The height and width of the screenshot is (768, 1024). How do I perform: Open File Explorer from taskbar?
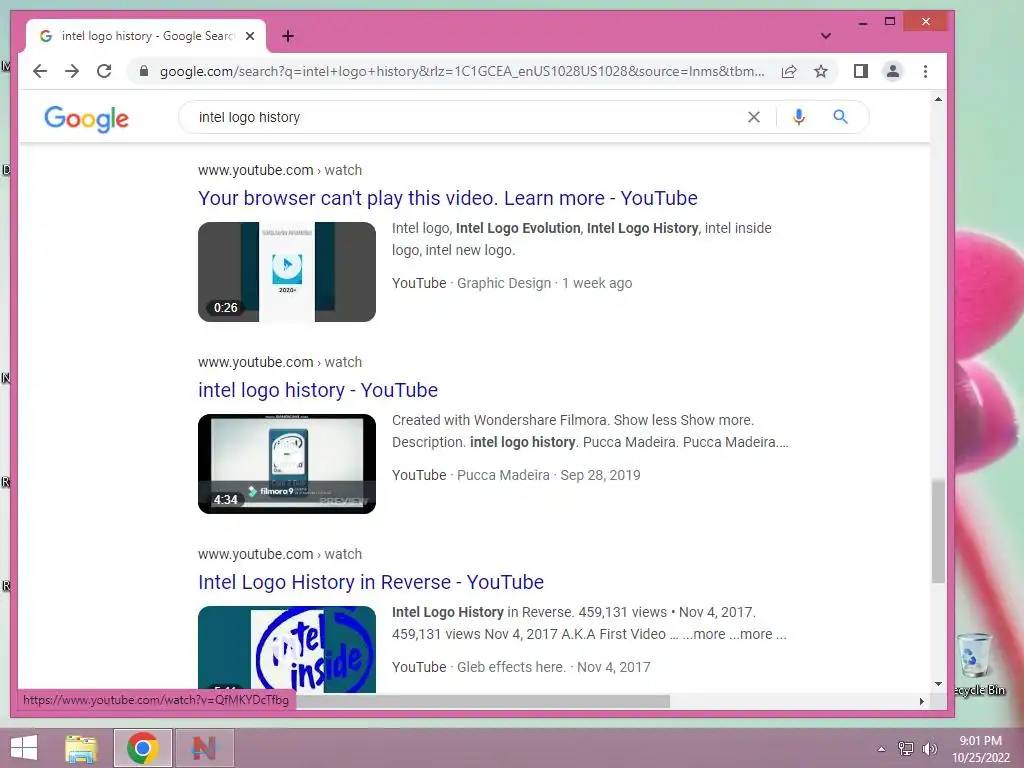[81, 748]
